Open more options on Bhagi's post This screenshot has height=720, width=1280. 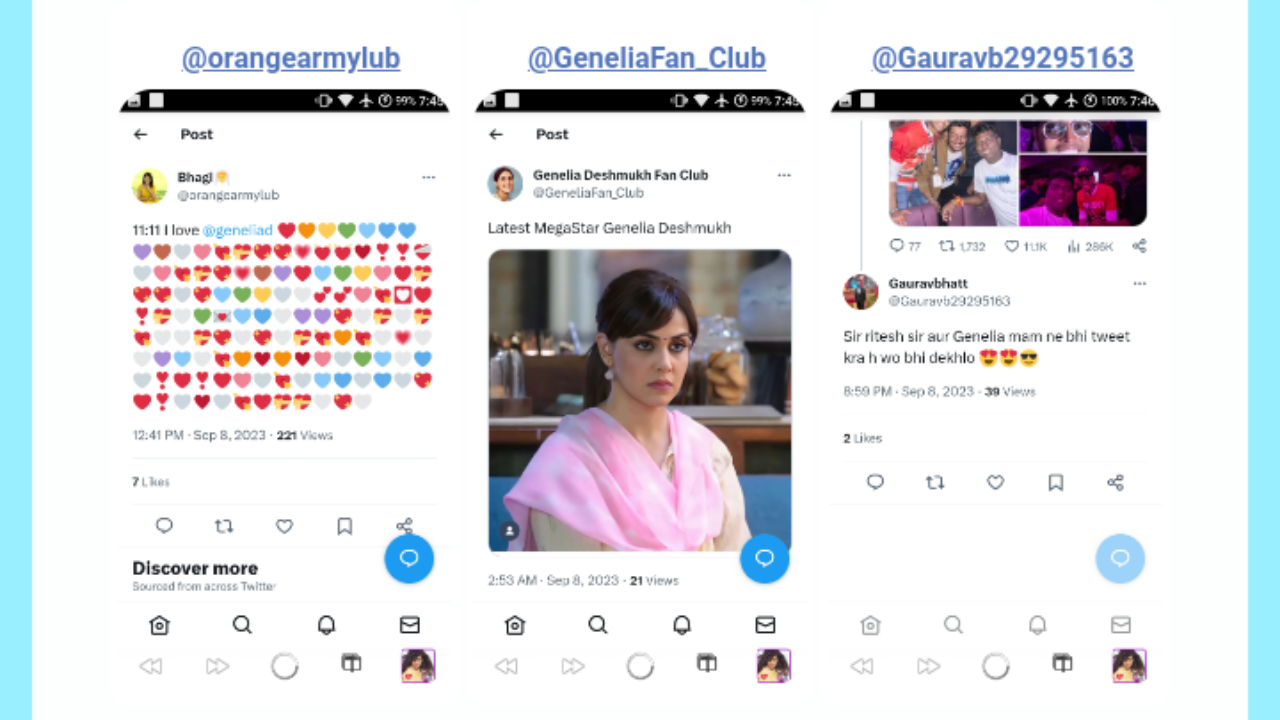(428, 177)
